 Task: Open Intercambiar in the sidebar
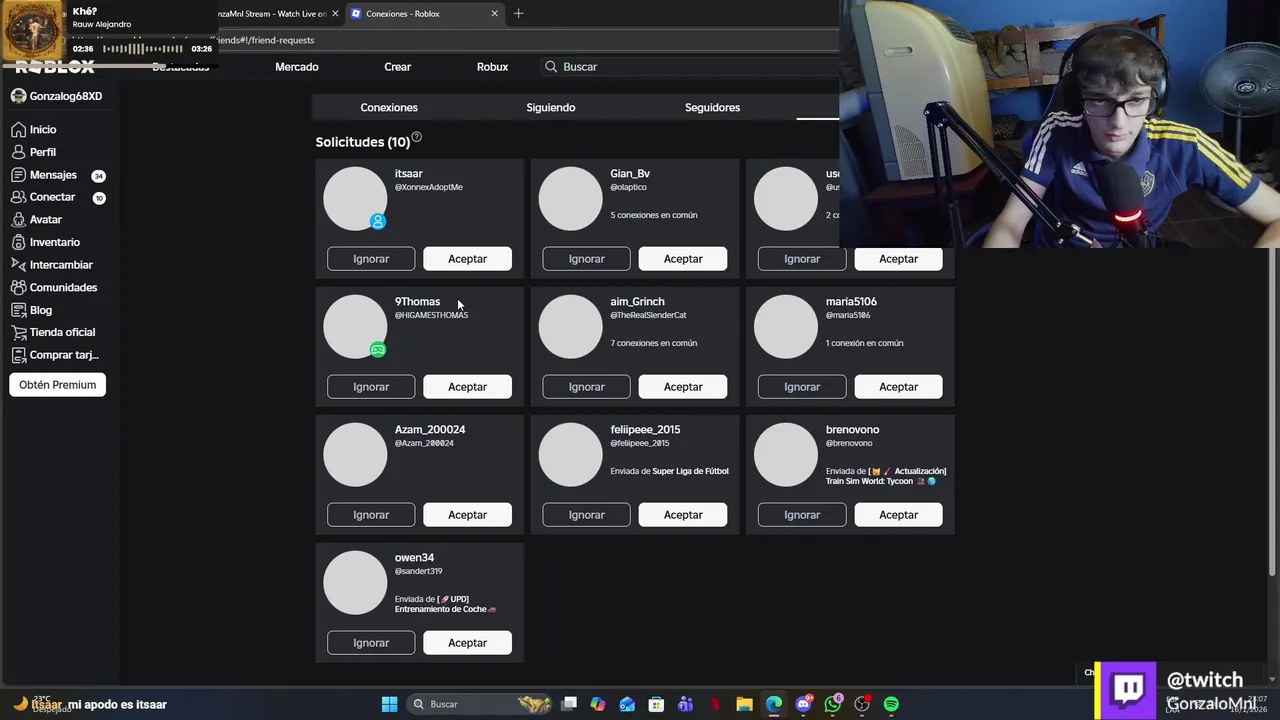(x=52, y=265)
